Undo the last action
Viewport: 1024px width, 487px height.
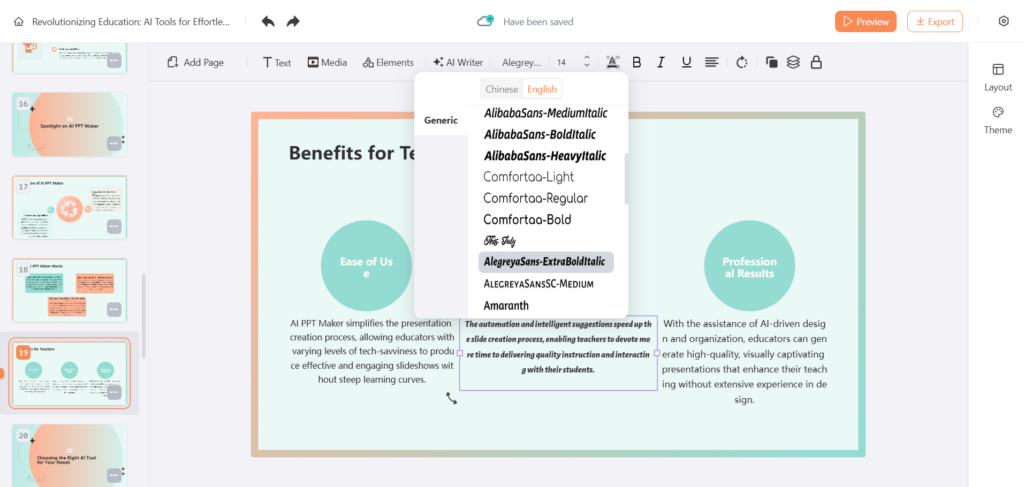click(268, 21)
